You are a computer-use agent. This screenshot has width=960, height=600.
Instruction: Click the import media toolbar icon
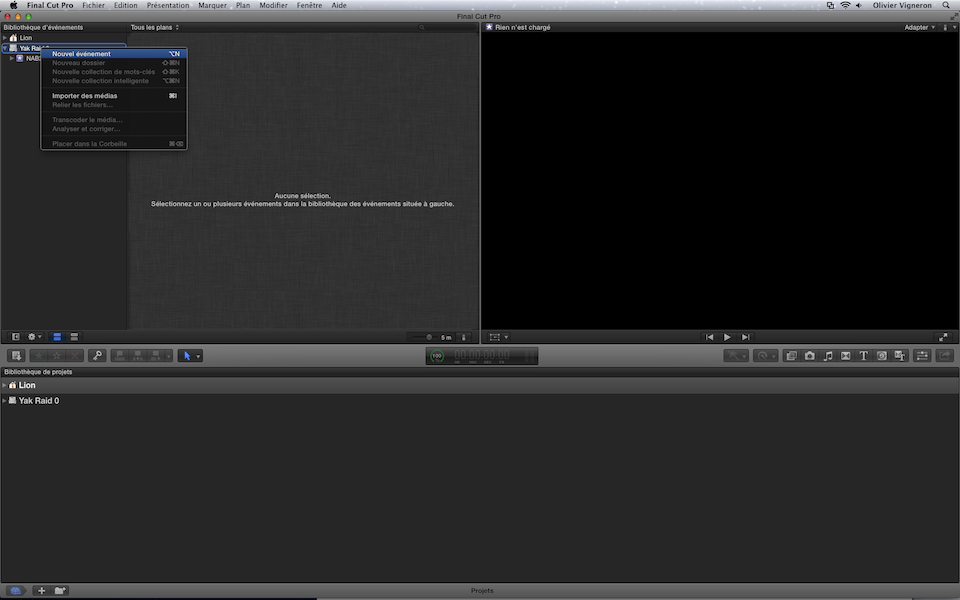tap(17, 356)
